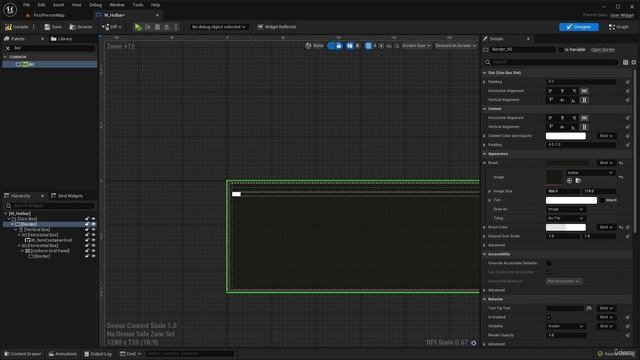
Task: Set Content Vertical Alignment to center
Action: tap(562, 127)
